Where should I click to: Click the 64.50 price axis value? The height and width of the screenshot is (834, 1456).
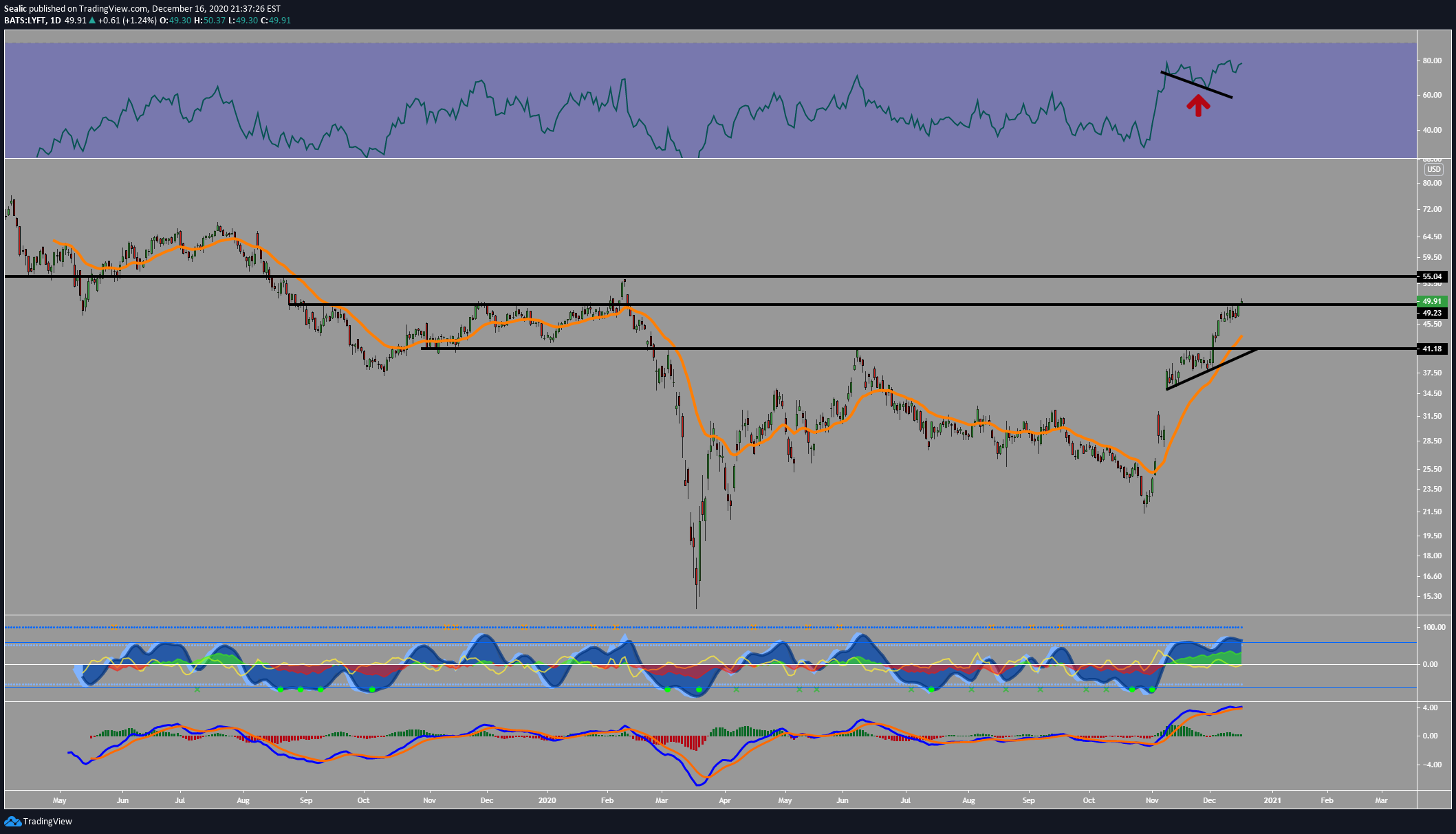(1432, 237)
